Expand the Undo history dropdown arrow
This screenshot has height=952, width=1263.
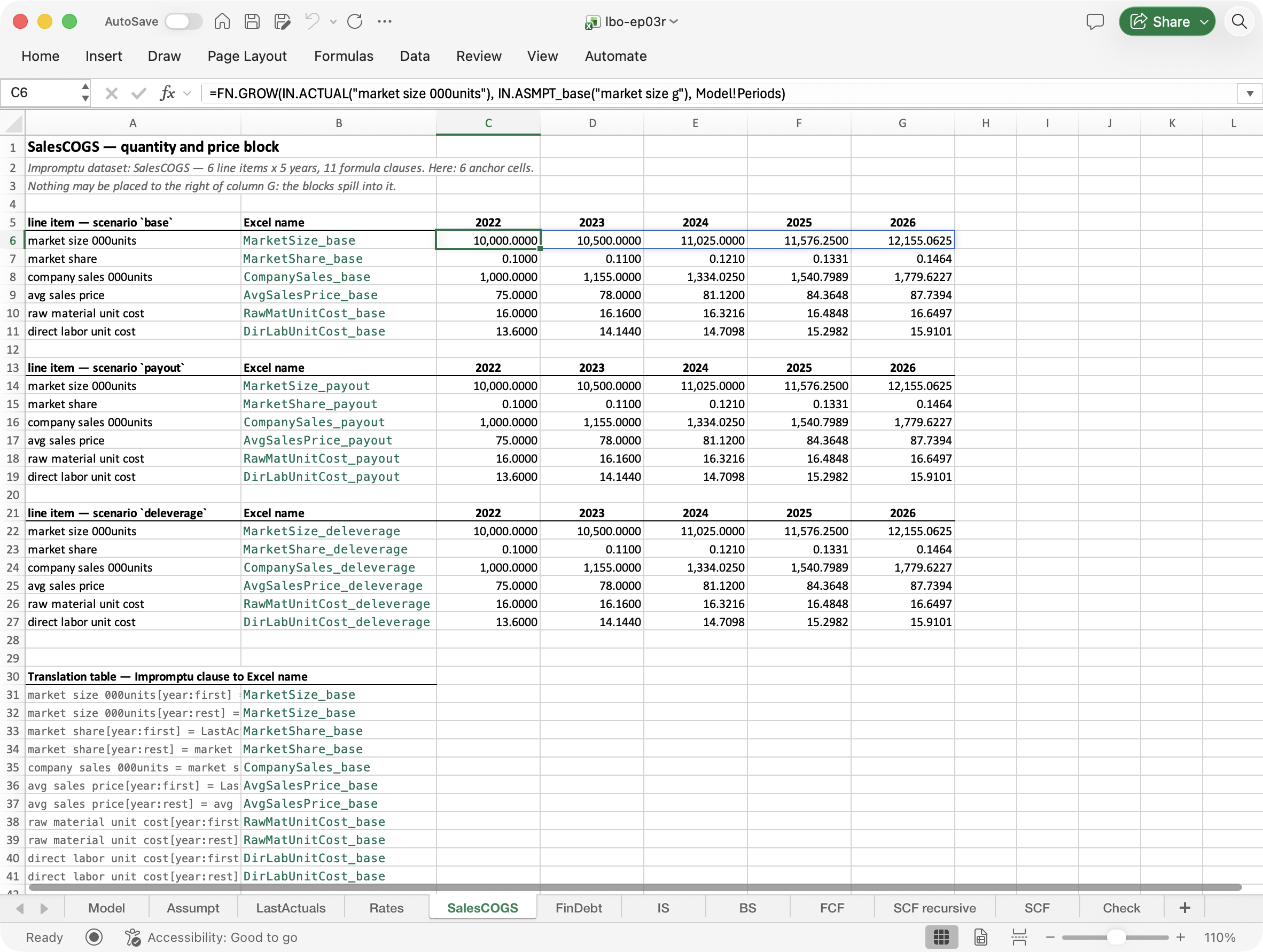[333, 22]
